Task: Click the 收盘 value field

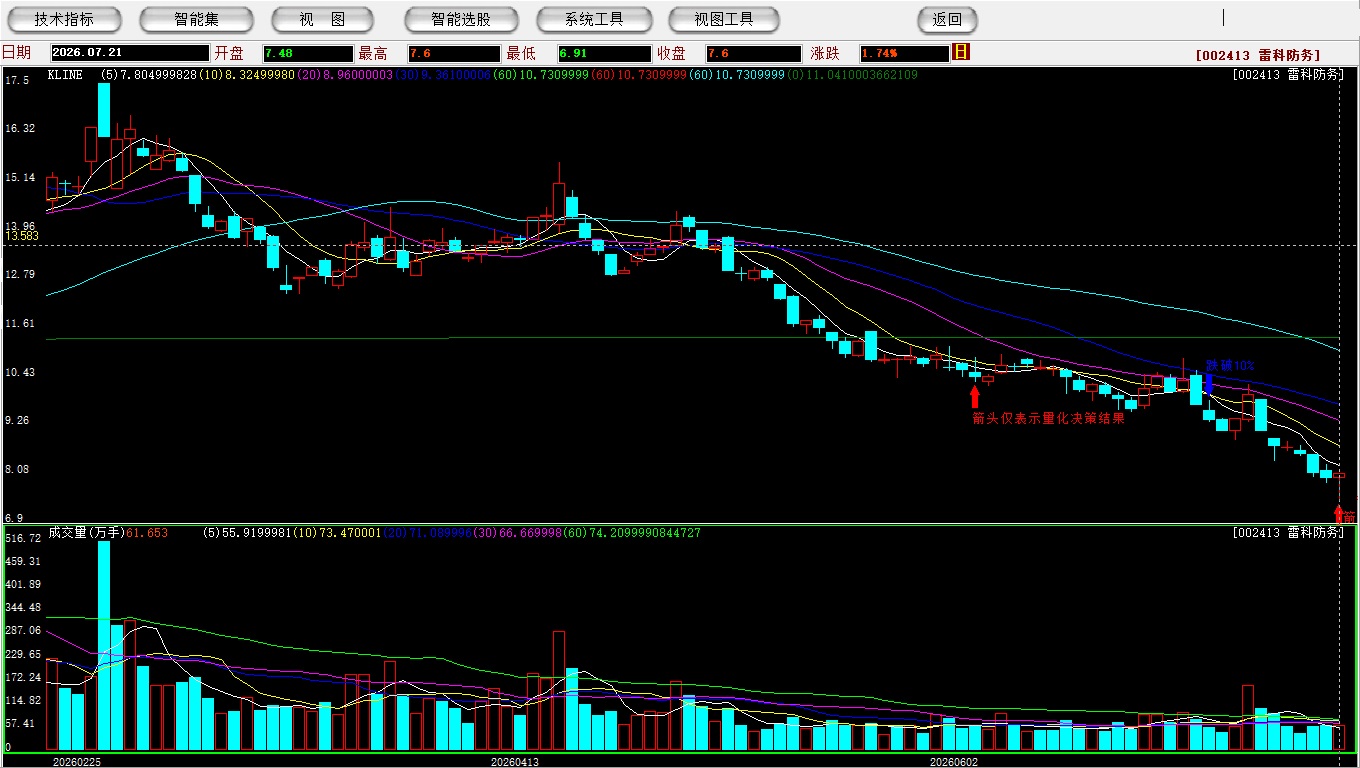Action: click(x=753, y=53)
